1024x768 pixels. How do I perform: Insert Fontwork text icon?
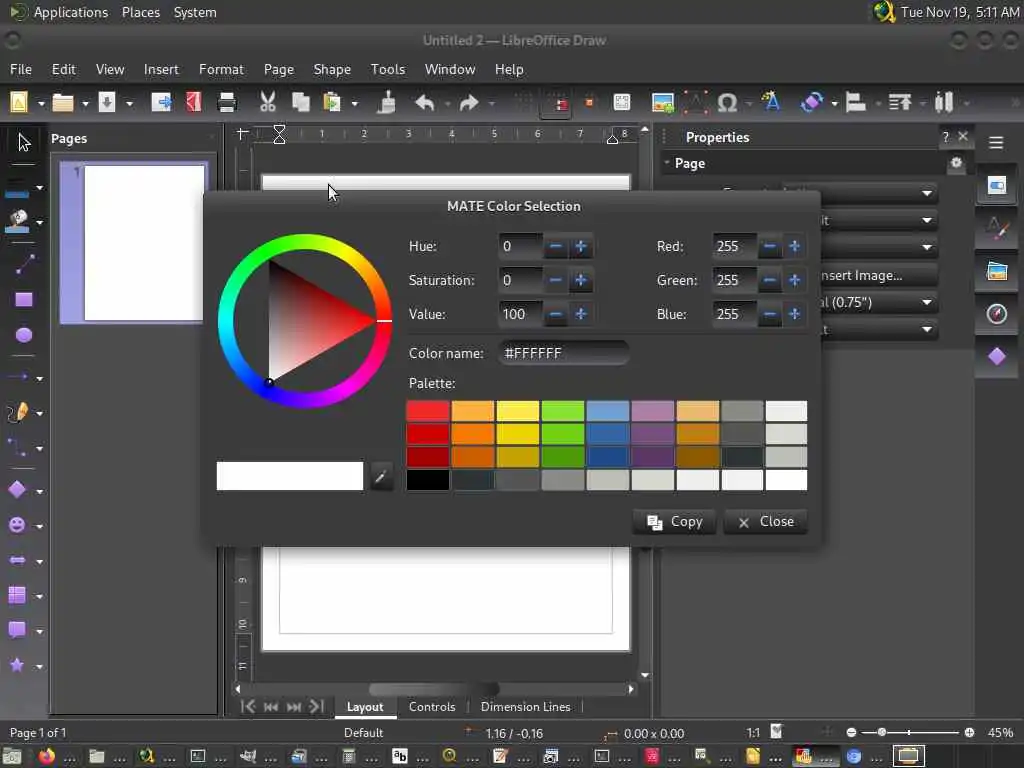coord(771,103)
